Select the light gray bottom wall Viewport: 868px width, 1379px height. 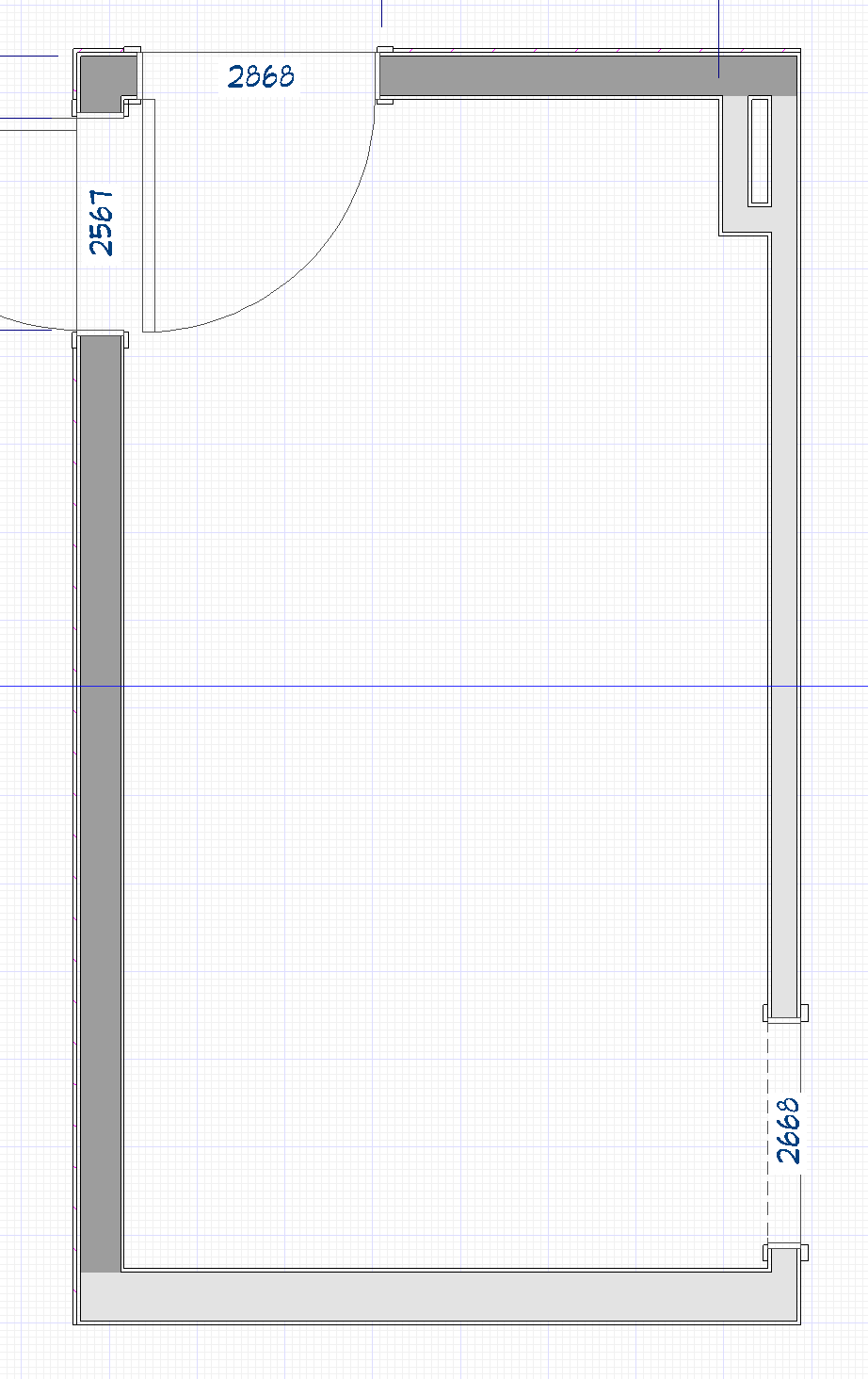coord(424,1297)
